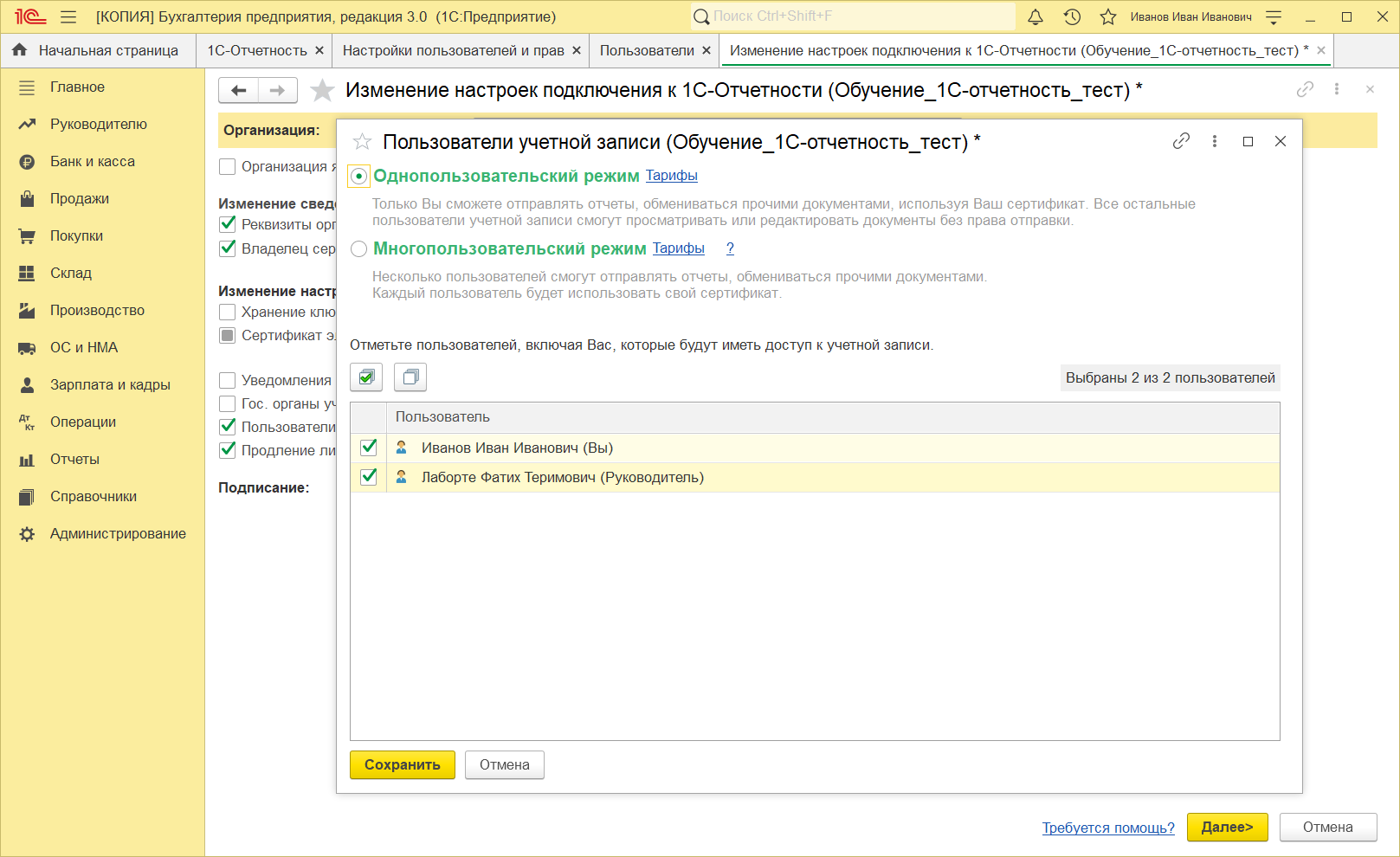Open Продажи section
This screenshot has height=857, width=1400.
[x=102, y=199]
